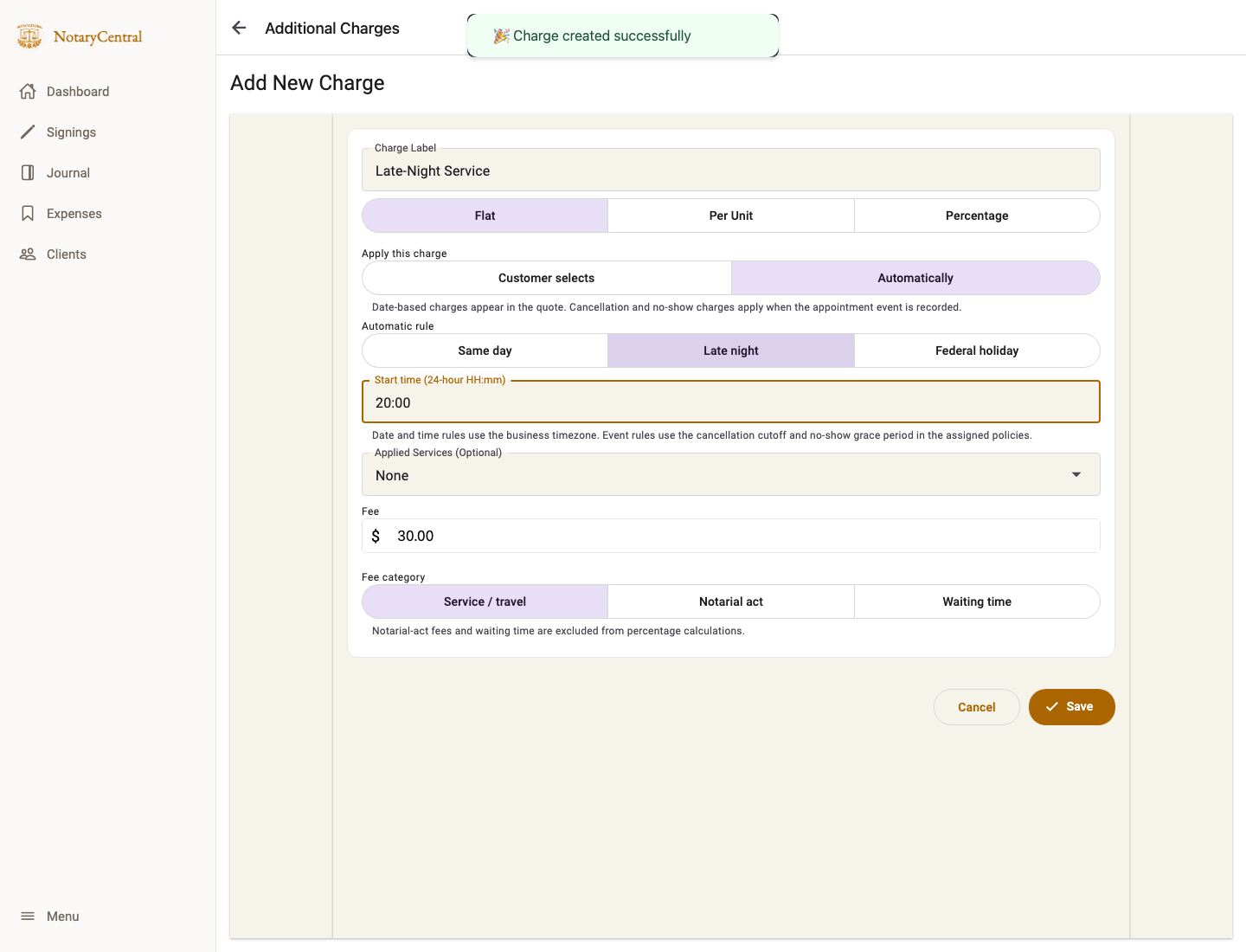Screen dimensions: 1246x952
Task: Set fee category to Service / travel
Action: tap(485, 601)
